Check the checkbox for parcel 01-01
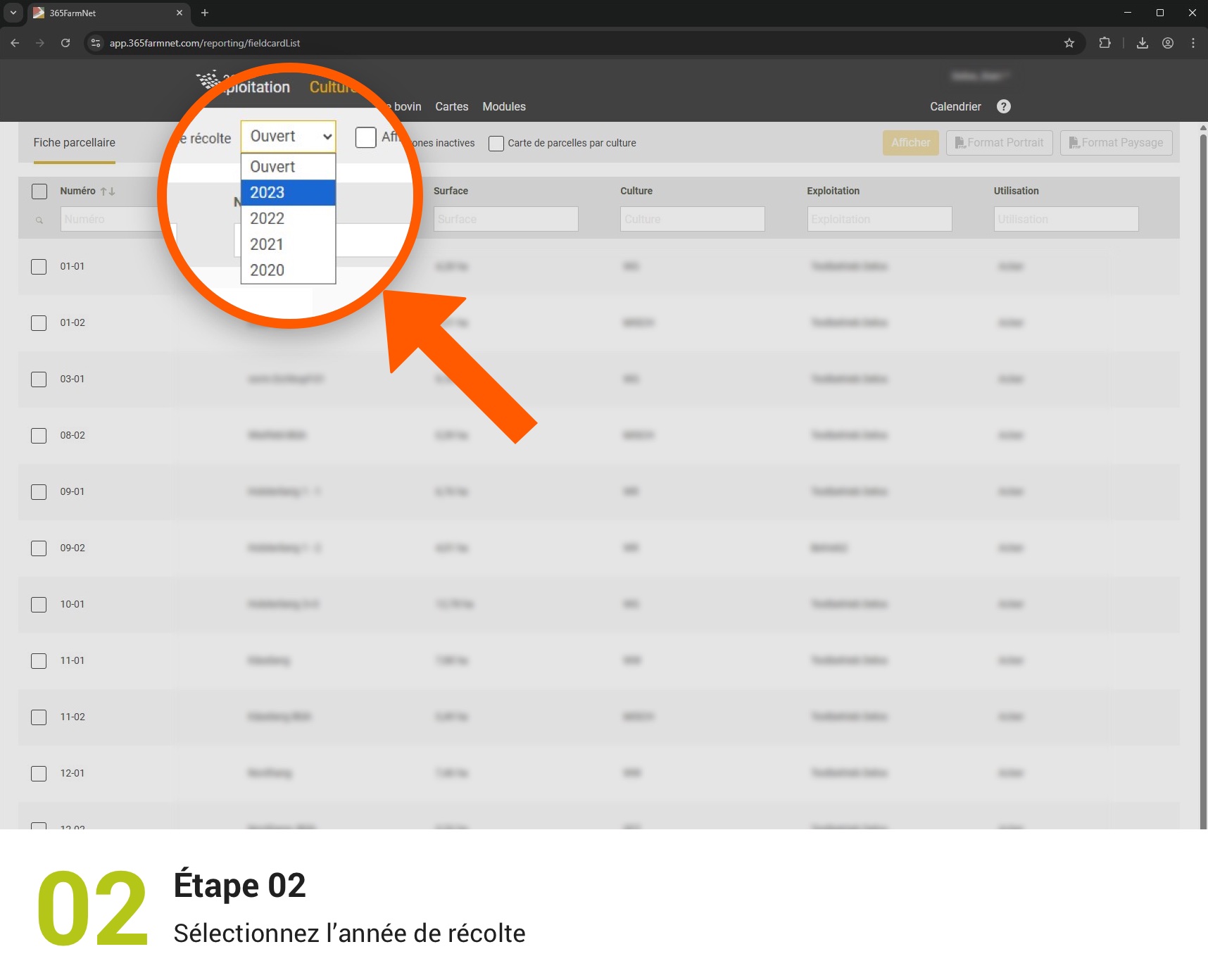1208x980 pixels. click(x=39, y=266)
